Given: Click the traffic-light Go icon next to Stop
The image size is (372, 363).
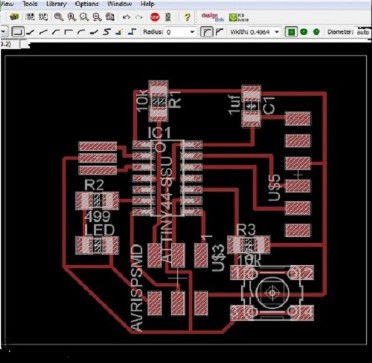Looking at the screenshot, I should tap(168, 17).
